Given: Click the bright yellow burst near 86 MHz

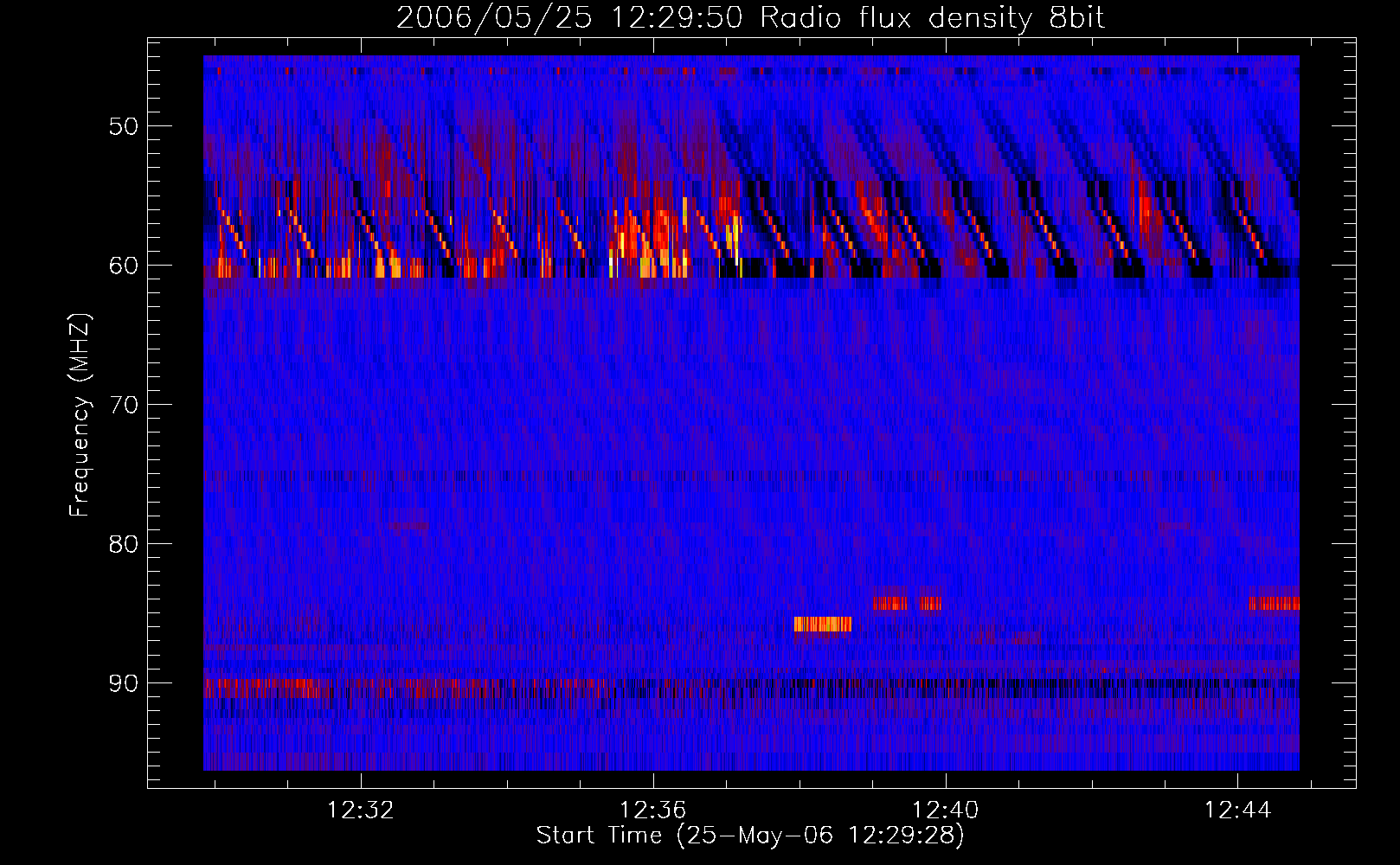Looking at the screenshot, I should coord(823,624).
